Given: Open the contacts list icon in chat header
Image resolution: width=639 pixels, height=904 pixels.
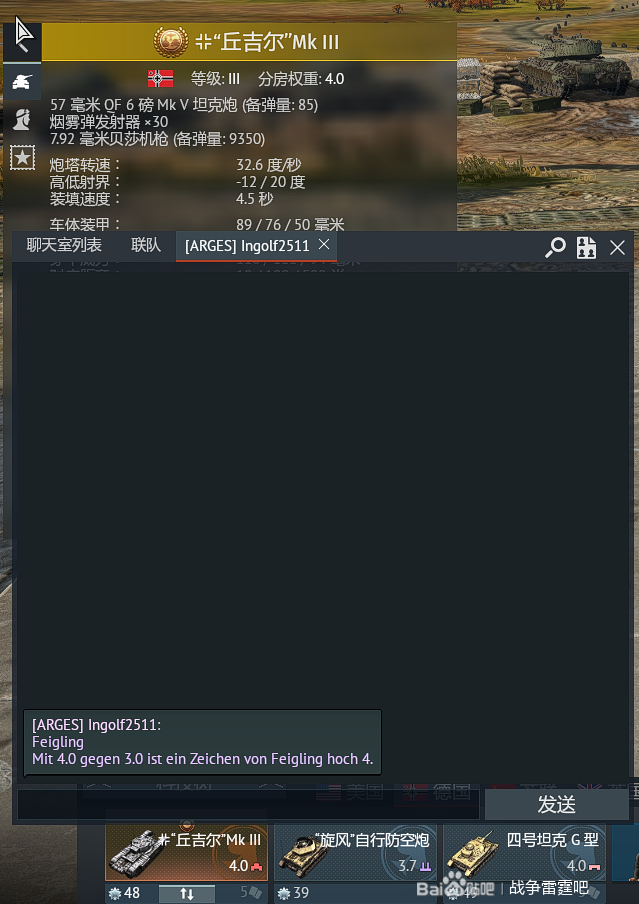Looking at the screenshot, I should (x=587, y=247).
